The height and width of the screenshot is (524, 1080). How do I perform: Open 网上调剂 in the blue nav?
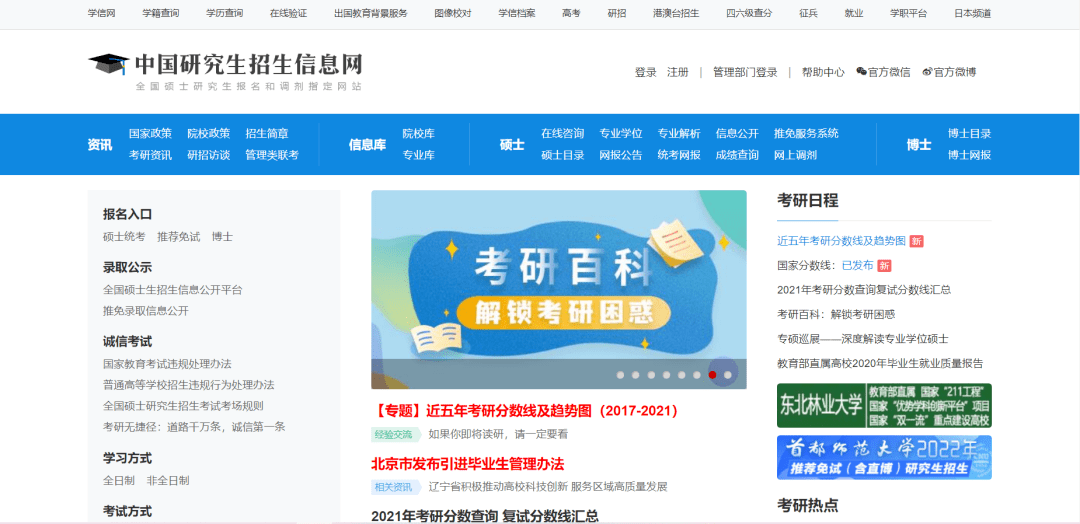tap(796, 155)
